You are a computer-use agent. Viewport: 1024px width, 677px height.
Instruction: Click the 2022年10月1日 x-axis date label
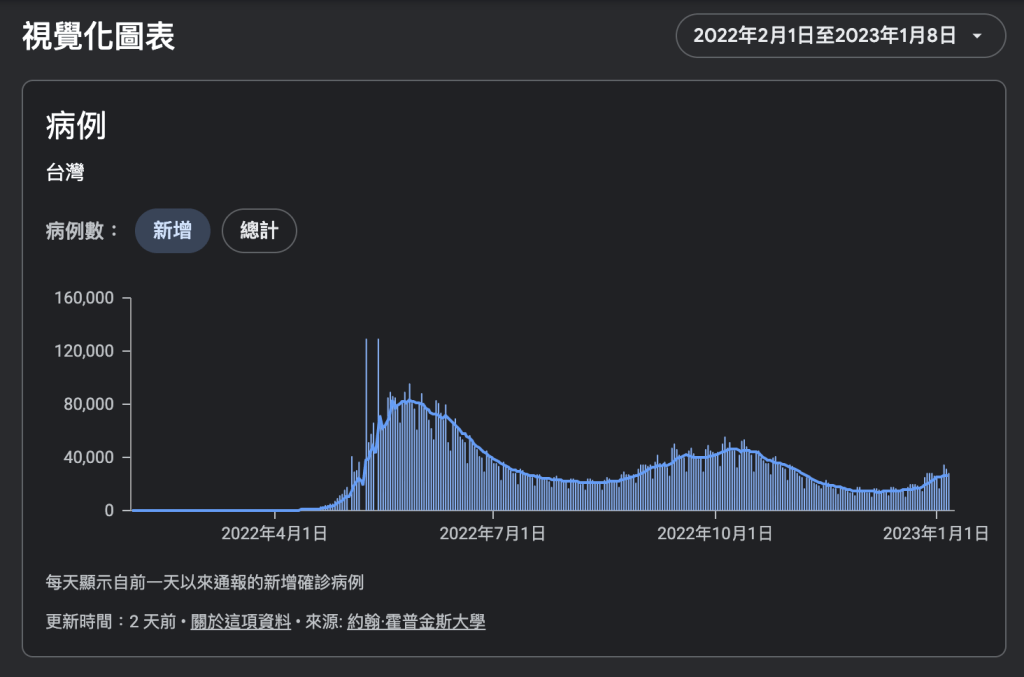pos(714,534)
